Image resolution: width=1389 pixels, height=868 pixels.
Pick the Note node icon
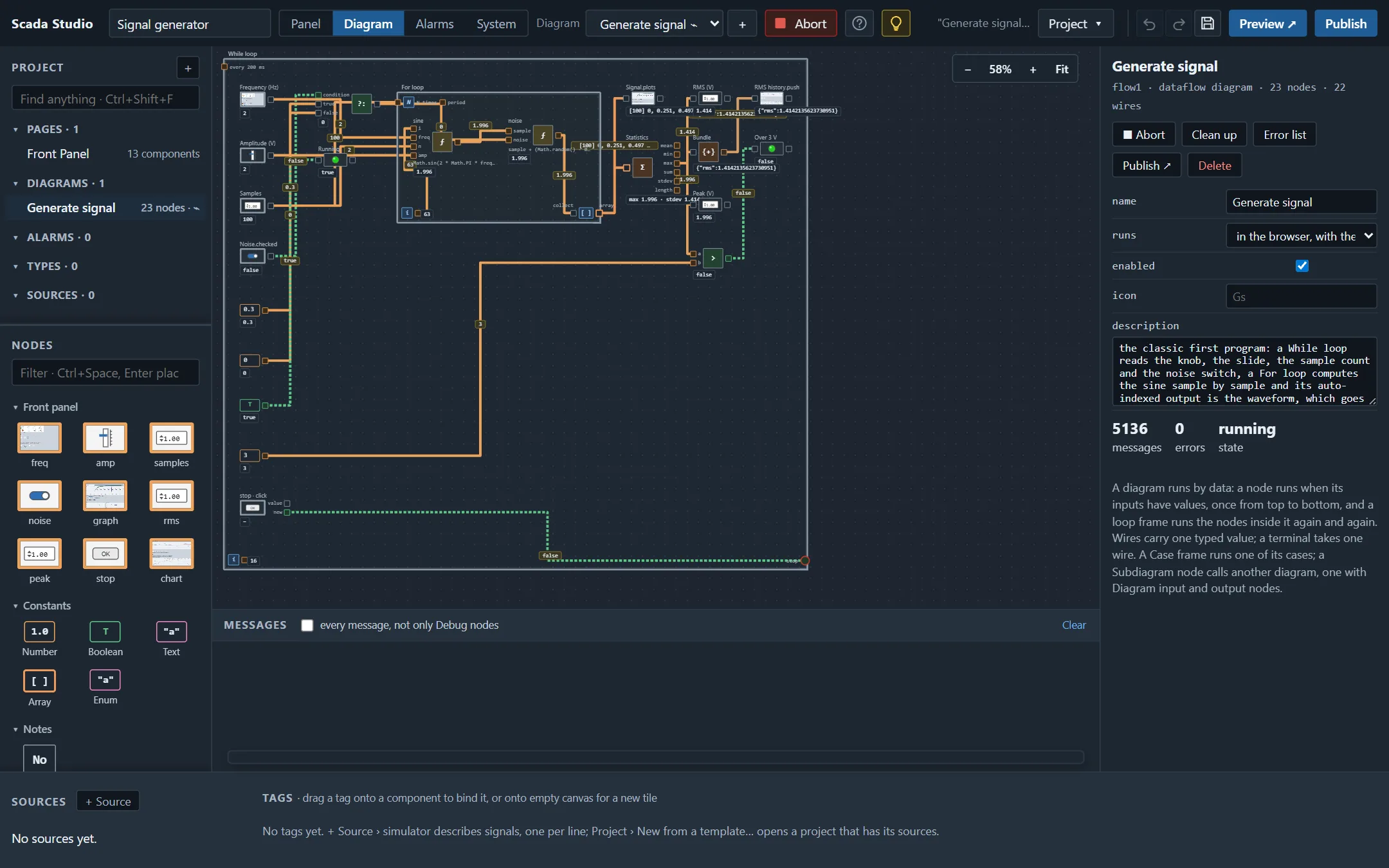(39, 759)
